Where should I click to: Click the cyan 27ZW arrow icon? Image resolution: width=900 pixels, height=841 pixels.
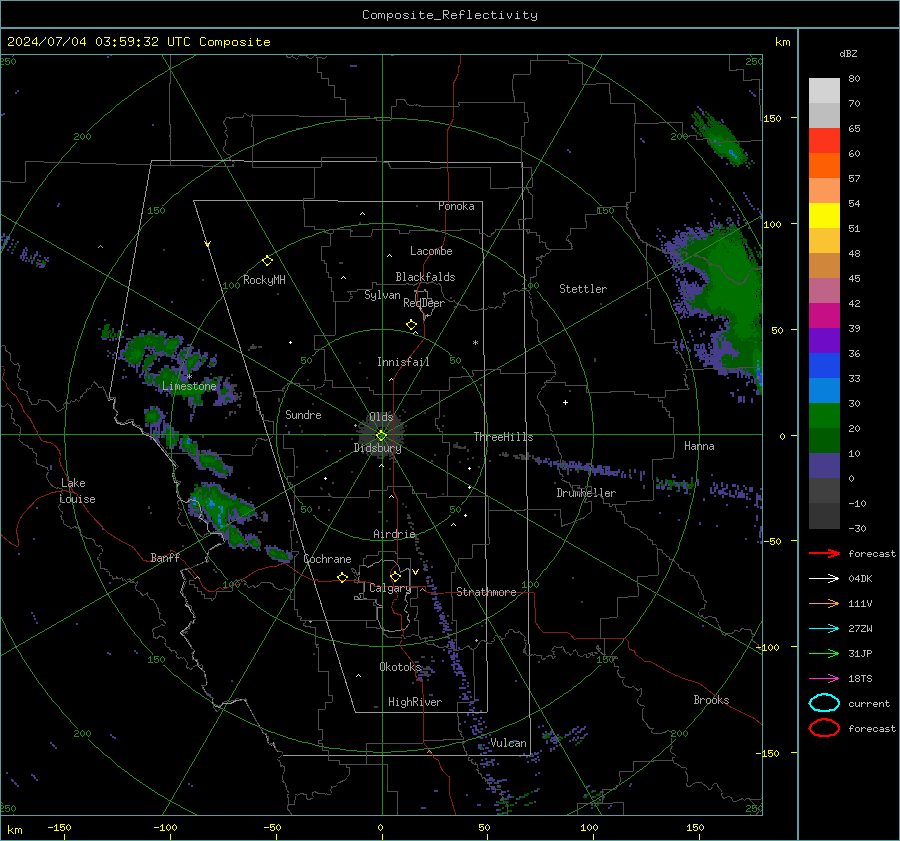824,629
